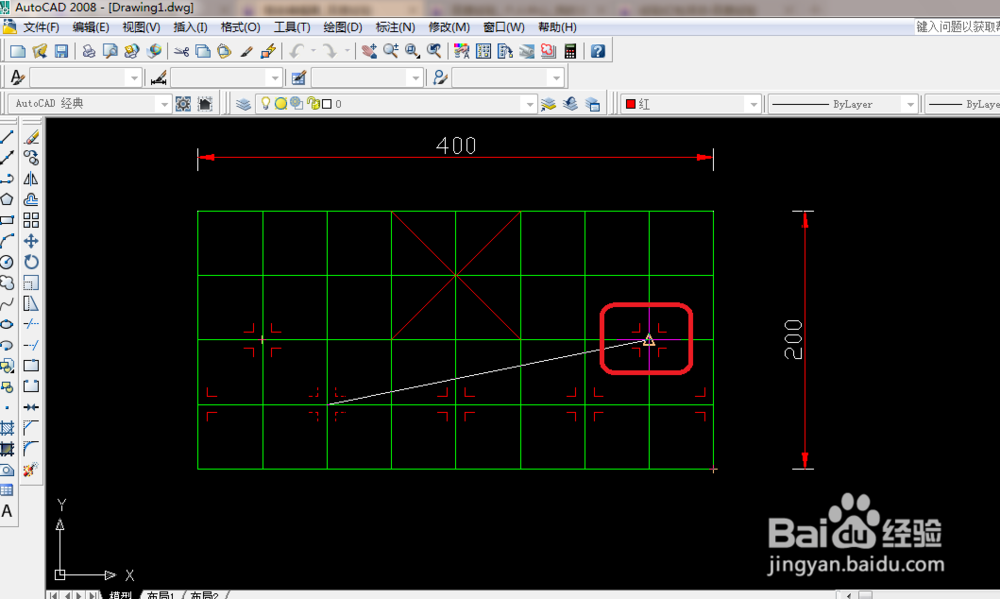Toggle layer 0 lock padlock icon
Screen dimensions: 1000x599
(313, 103)
